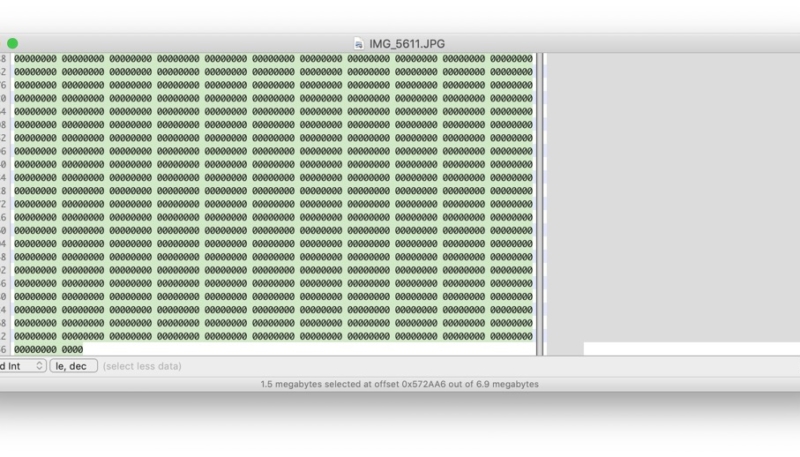Screen dimensions: 800x457
Task: Click the "(select less data)" inspector field
Action: [x=142, y=366]
